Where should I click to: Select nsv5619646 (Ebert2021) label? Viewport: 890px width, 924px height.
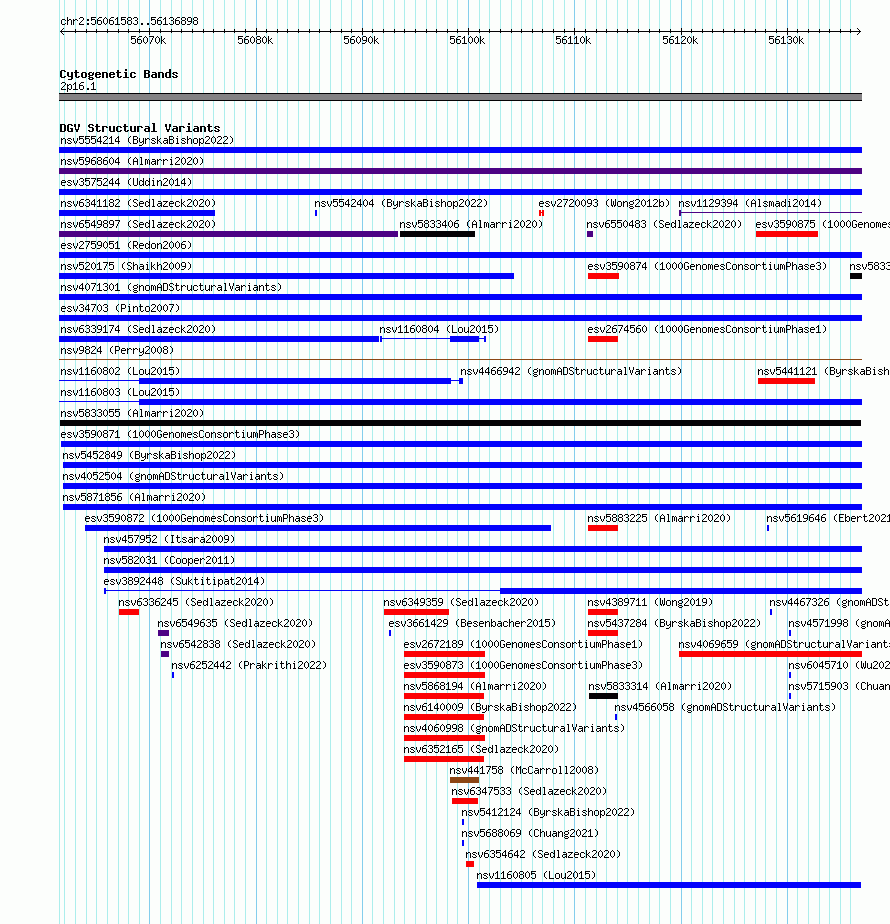pos(828,519)
